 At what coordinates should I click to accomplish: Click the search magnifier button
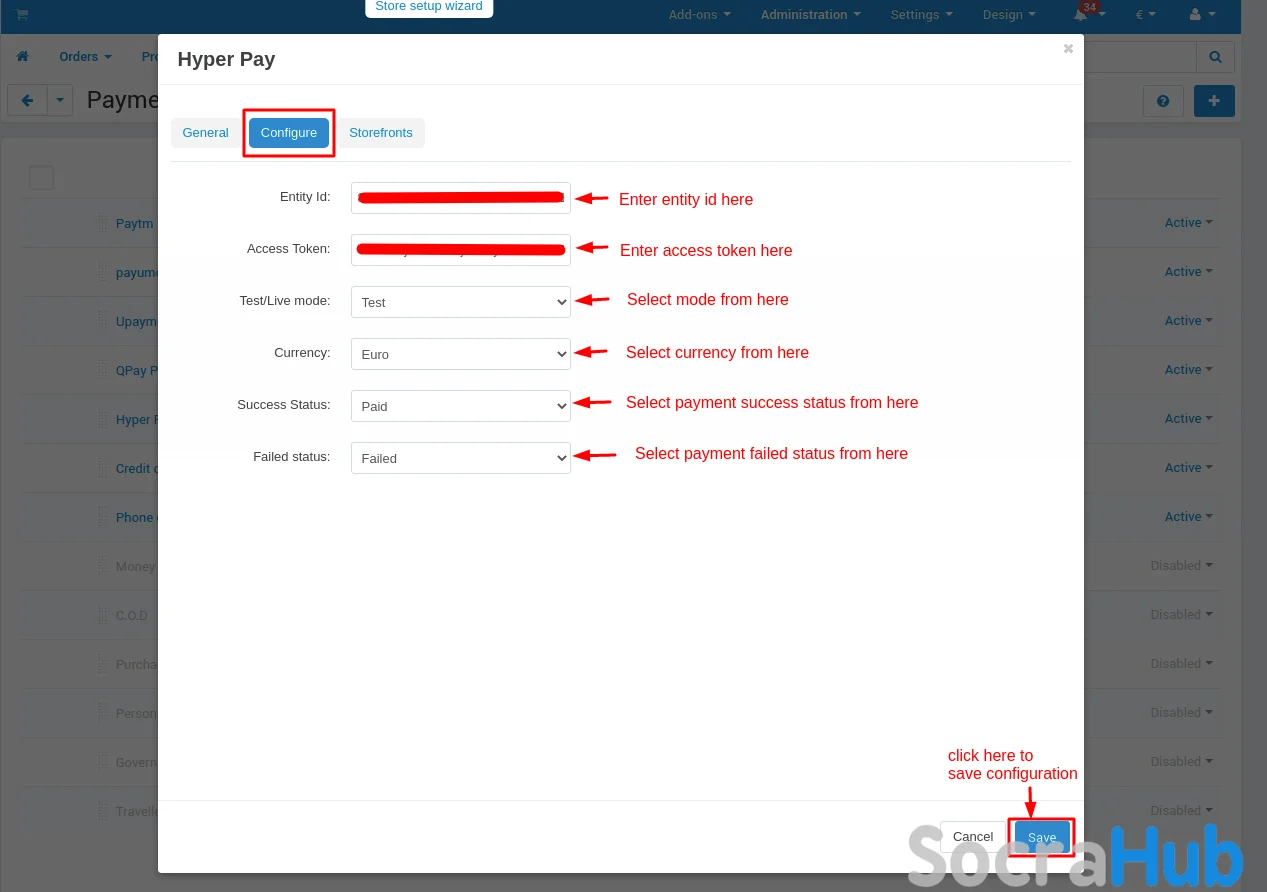pyautogui.click(x=1215, y=57)
